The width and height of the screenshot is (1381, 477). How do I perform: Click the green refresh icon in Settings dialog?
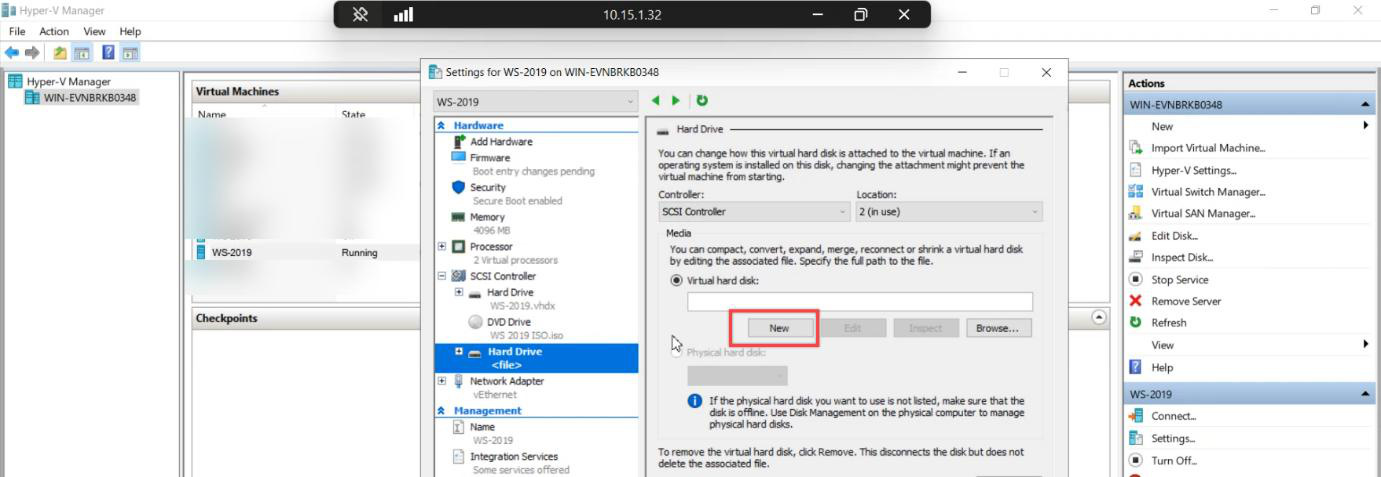pyautogui.click(x=702, y=101)
